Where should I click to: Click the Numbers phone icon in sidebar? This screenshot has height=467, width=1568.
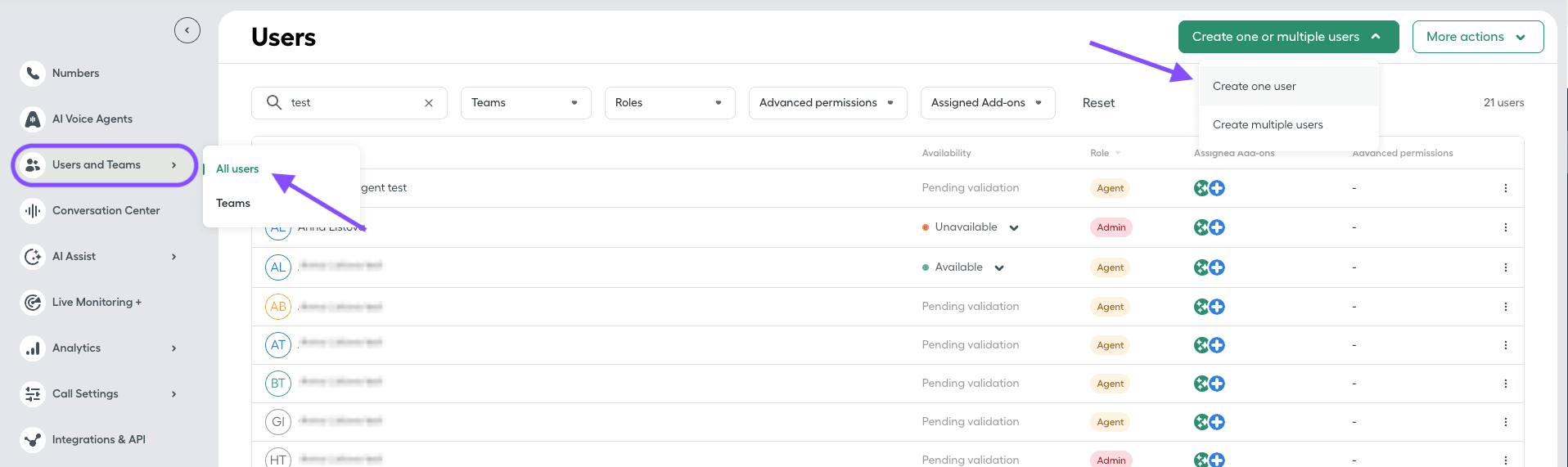pyautogui.click(x=33, y=74)
